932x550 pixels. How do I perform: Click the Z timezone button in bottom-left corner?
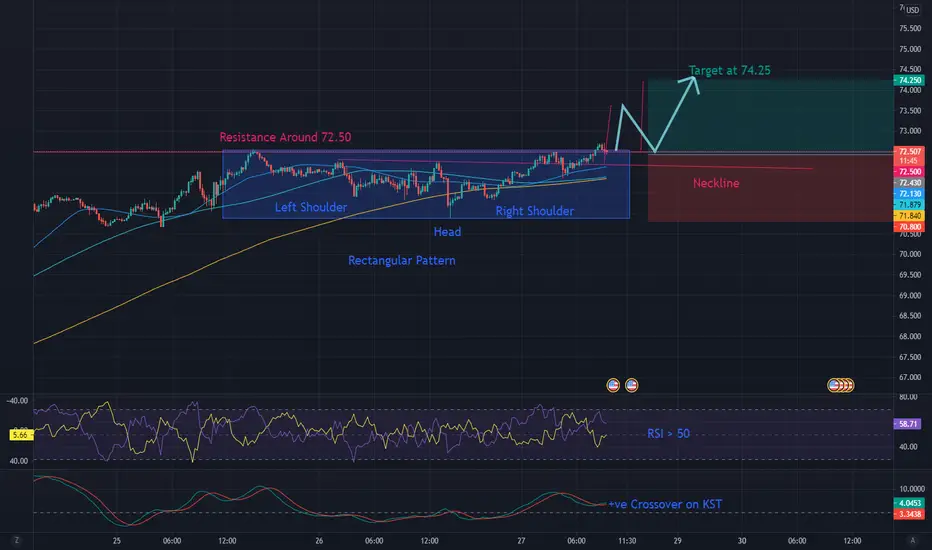pos(17,540)
